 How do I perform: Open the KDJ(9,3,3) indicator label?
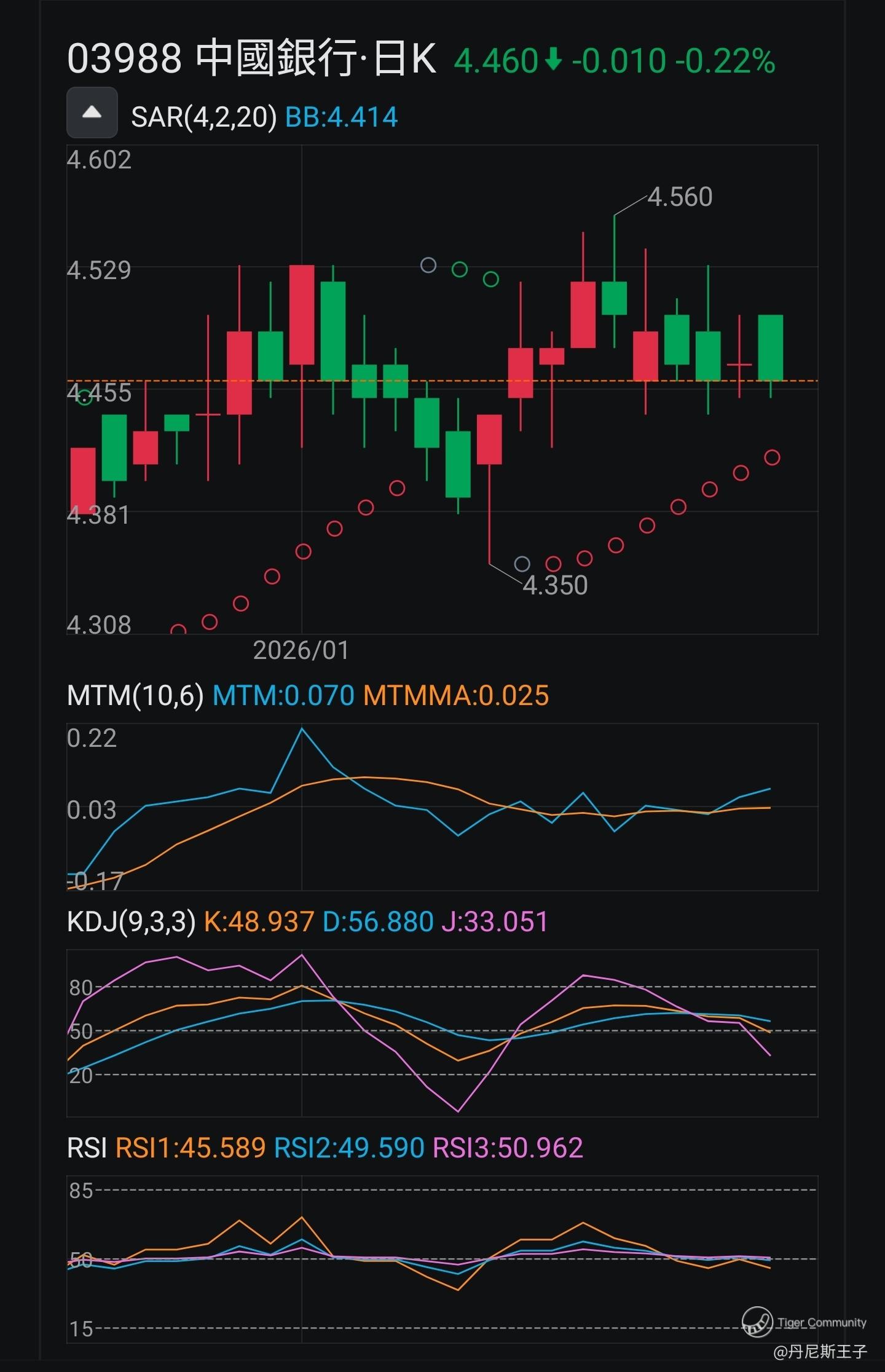[x=131, y=922]
